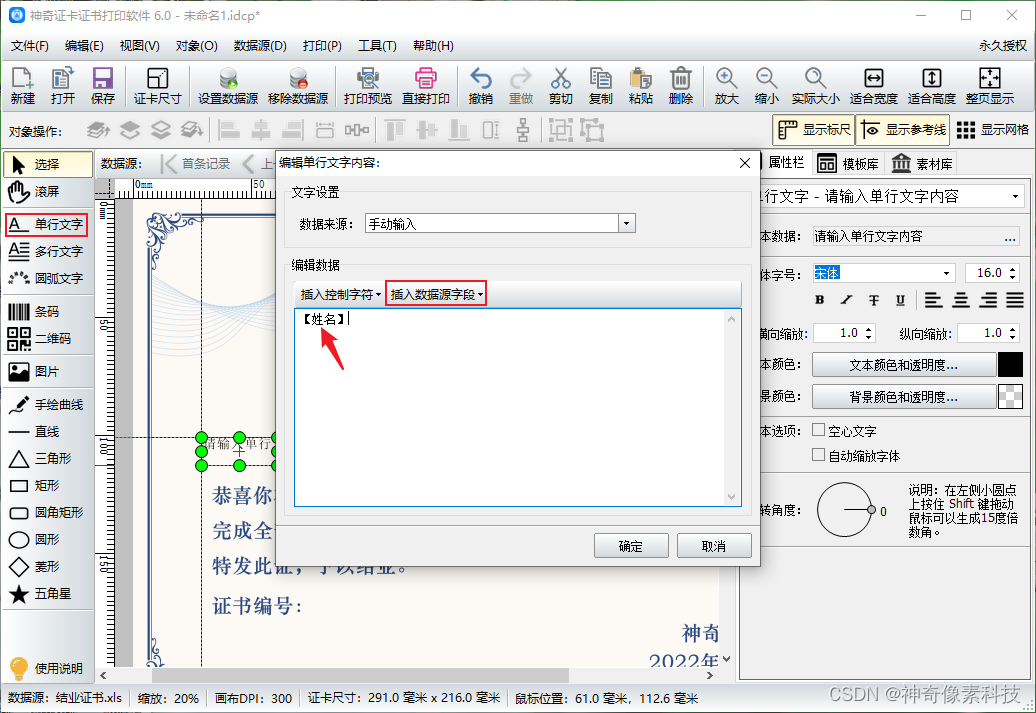Open the 文件(F) menu
The height and width of the screenshot is (713, 1036).
tap(30, 46)
